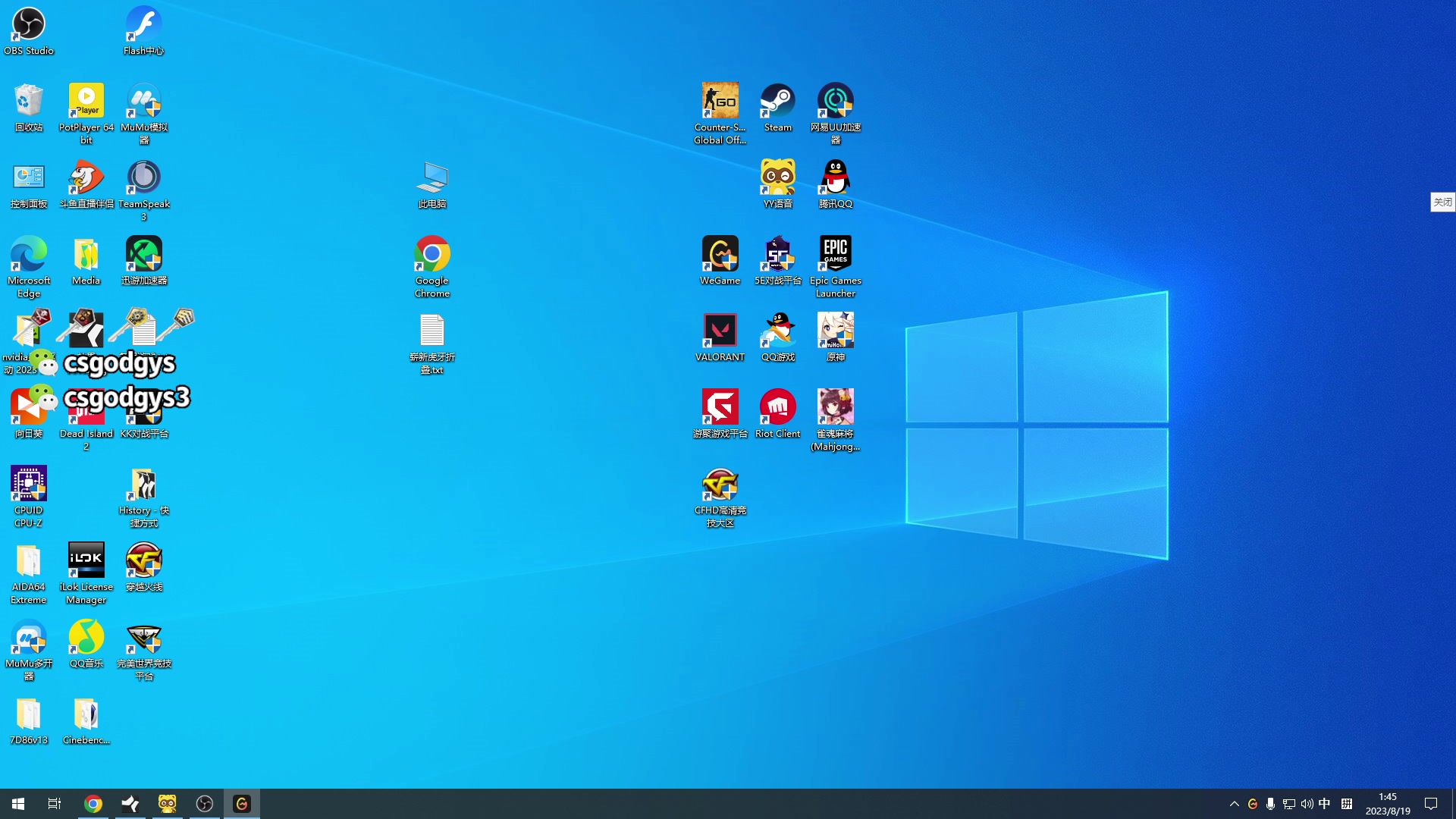Viewport: 1456px width, 819px height.
Task: Select the 原神 Genshin Impact shortcut
Action: click(836, 337)
